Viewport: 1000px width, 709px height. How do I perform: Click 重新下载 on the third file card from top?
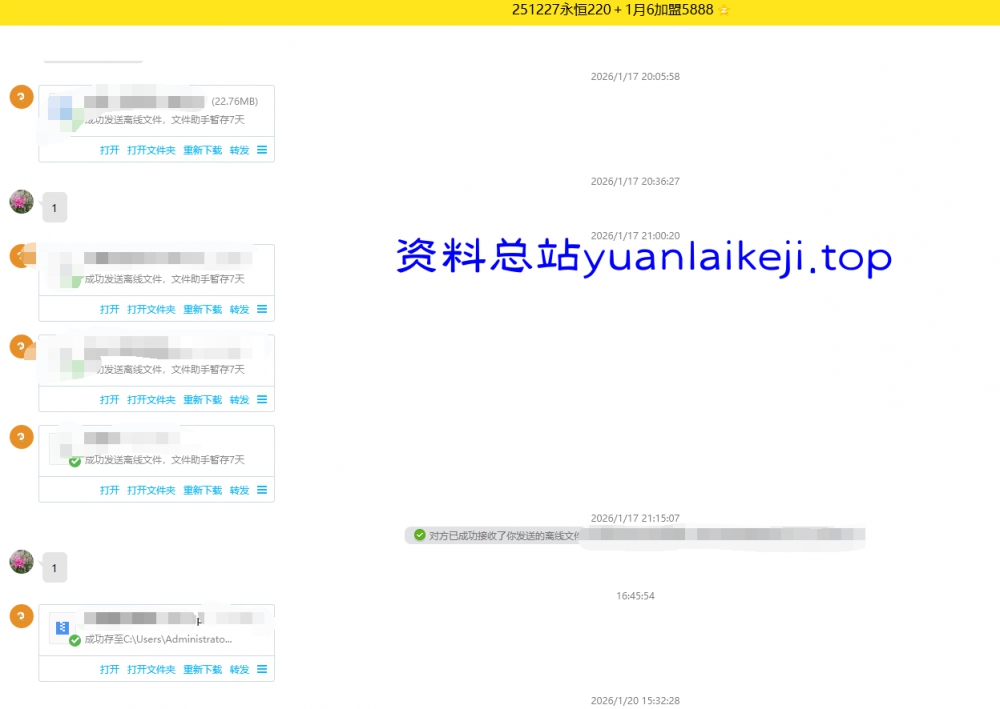(x=202, y=400)
